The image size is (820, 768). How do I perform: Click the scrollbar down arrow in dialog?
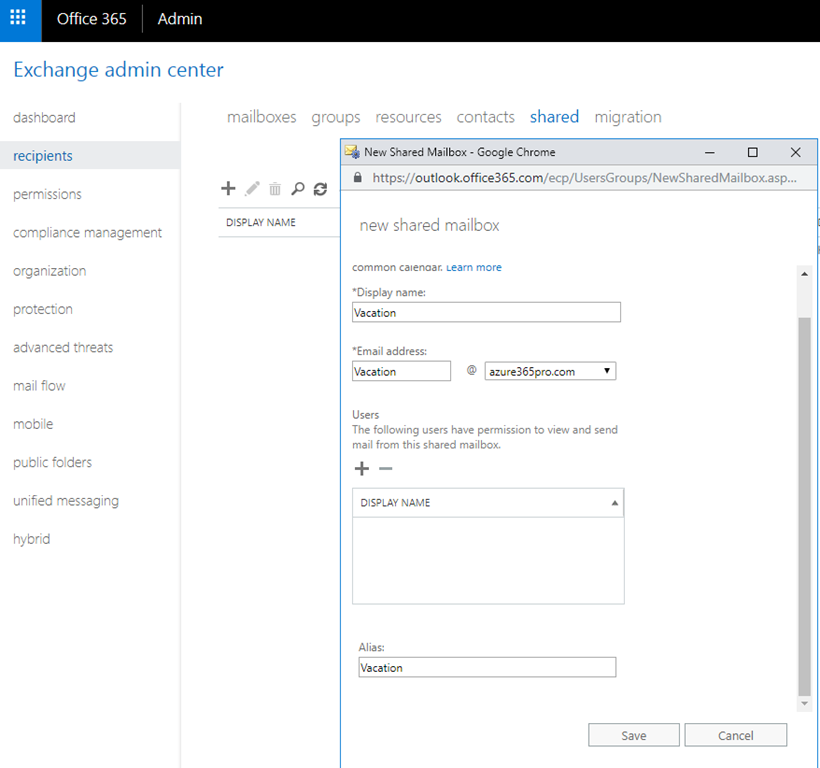click(804, 704)
